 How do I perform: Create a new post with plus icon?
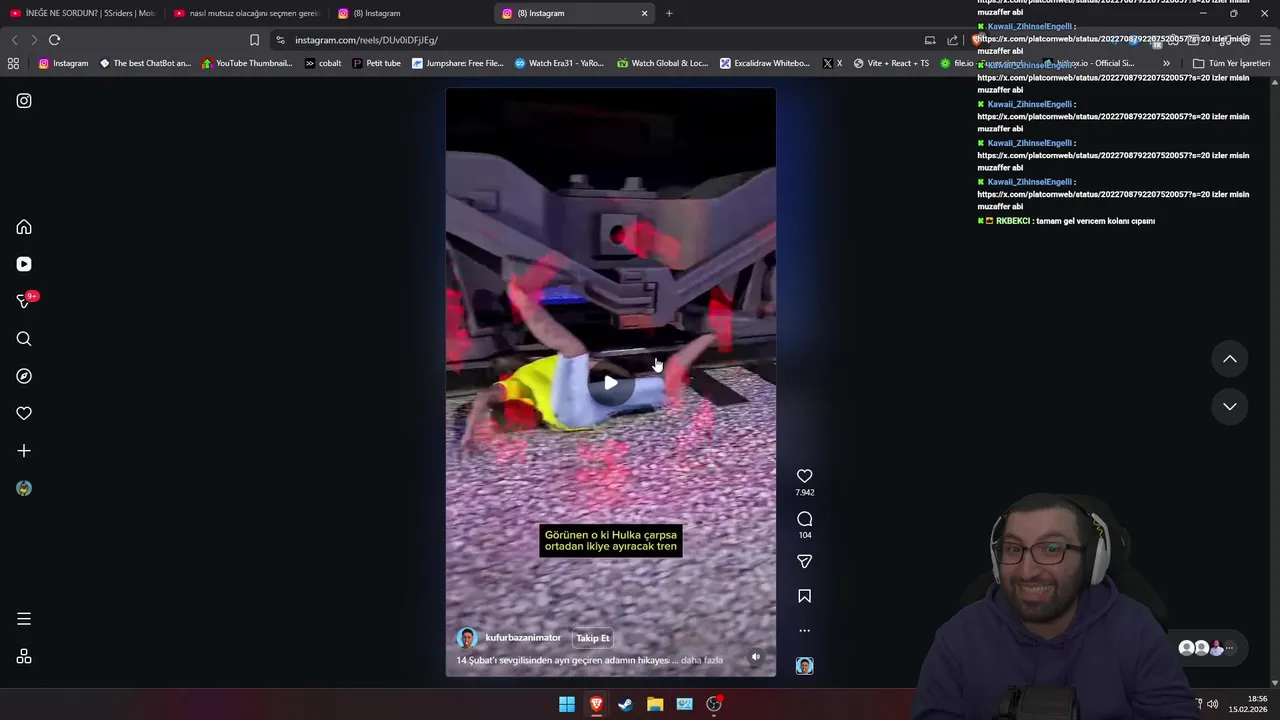pos(24,451)
